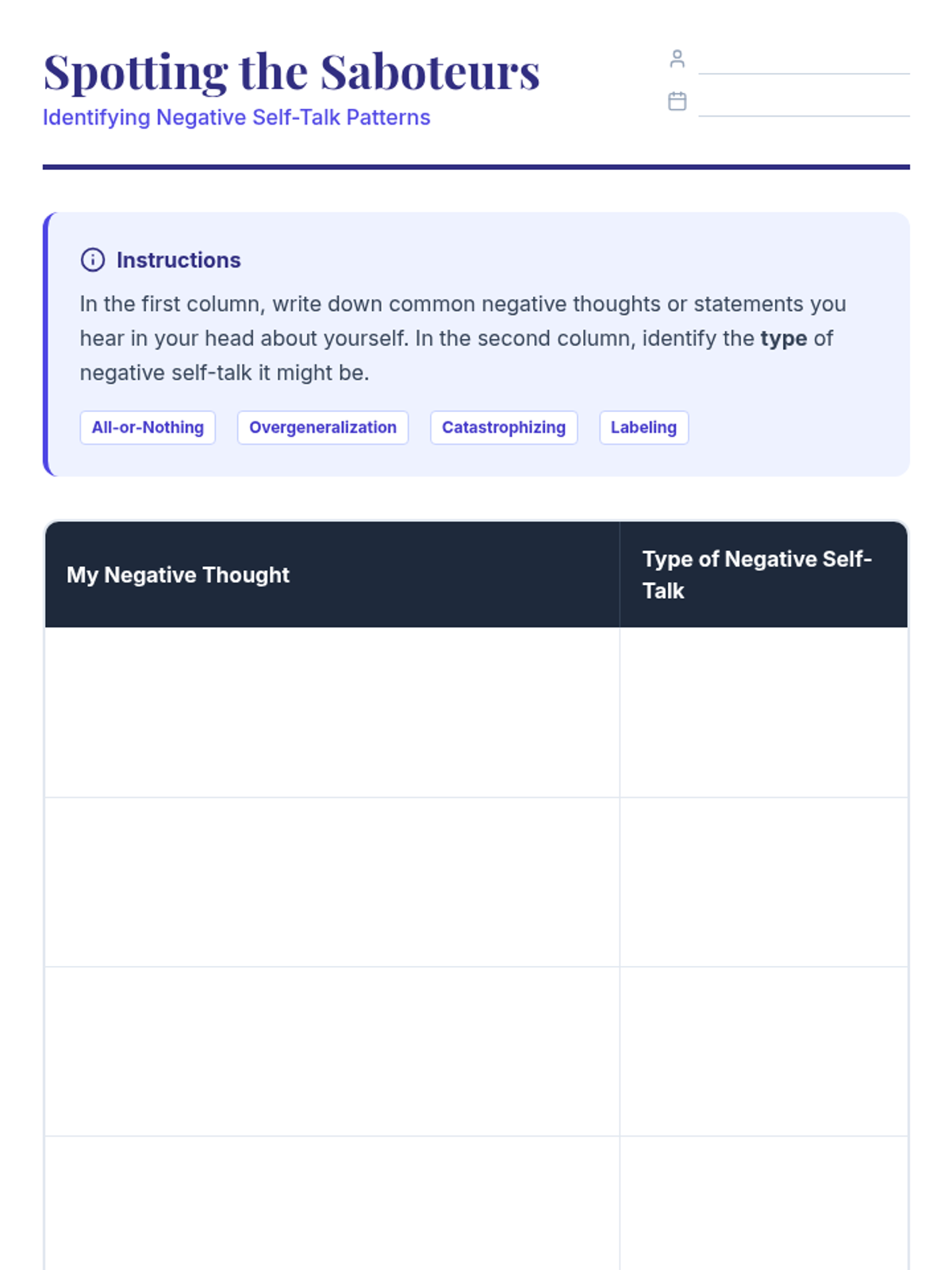Click the first row's negative thought cell
Screen dimensions: 952x1270
point(332,712)
